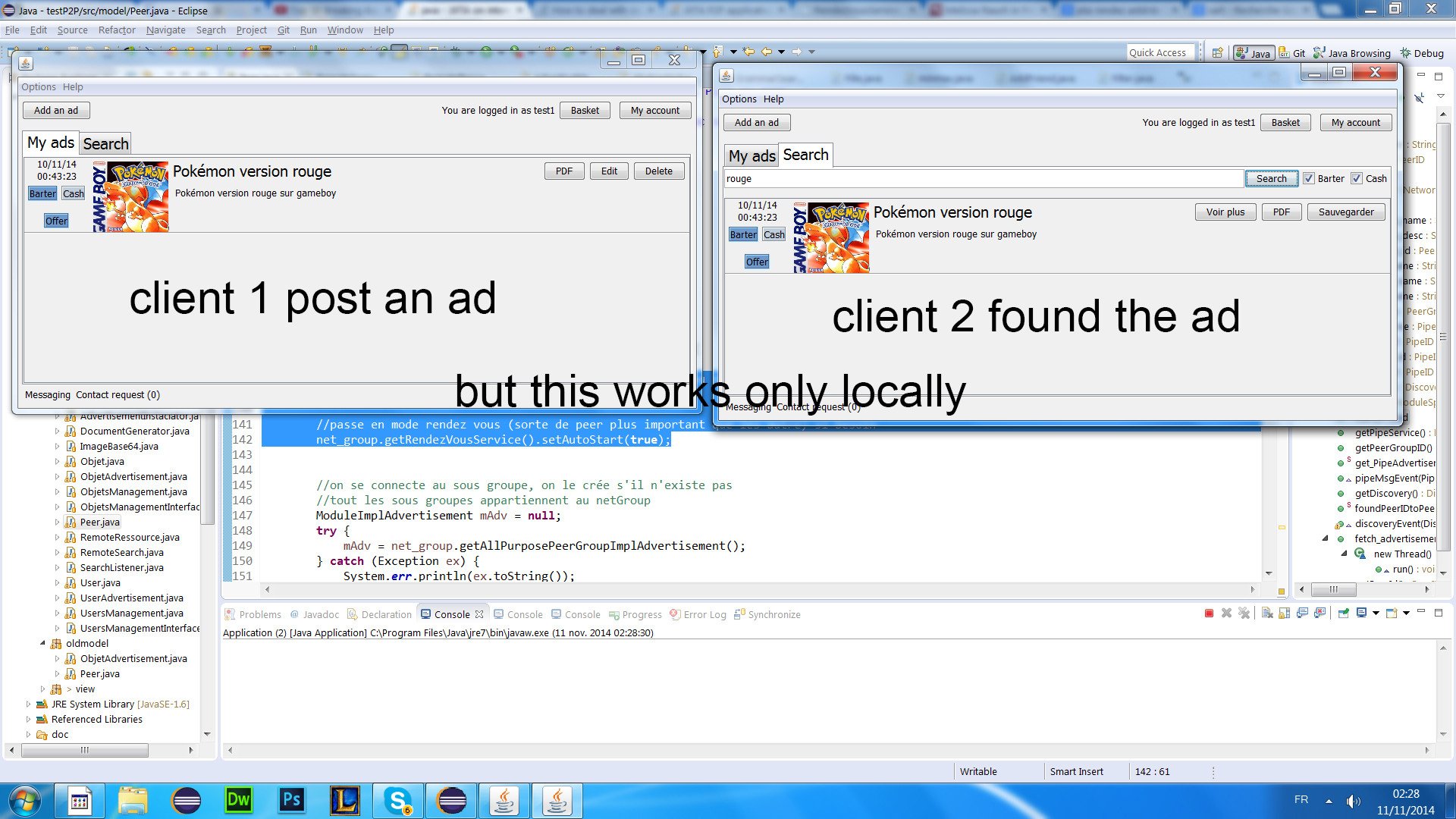This screenshot has height=819, width=1456.
Task: Expand the JRE System Library node
Action: 28,704
